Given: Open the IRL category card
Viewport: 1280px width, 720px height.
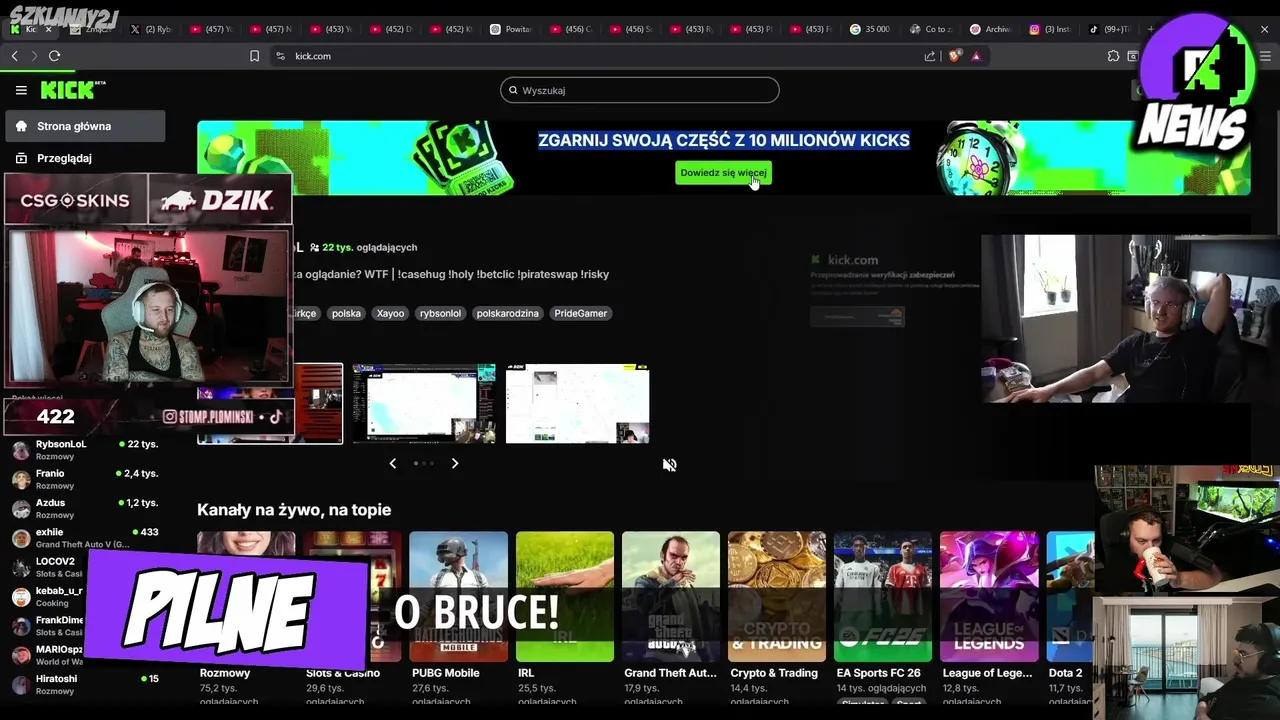Looking at the screenshot, I should click(x=565, y=596).
